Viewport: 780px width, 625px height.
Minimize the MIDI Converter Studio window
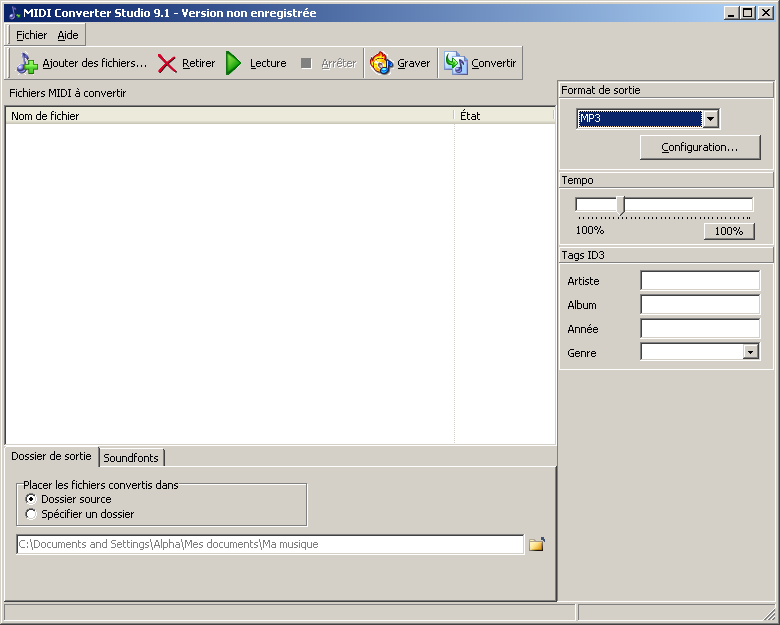click(x=731, y=13)
